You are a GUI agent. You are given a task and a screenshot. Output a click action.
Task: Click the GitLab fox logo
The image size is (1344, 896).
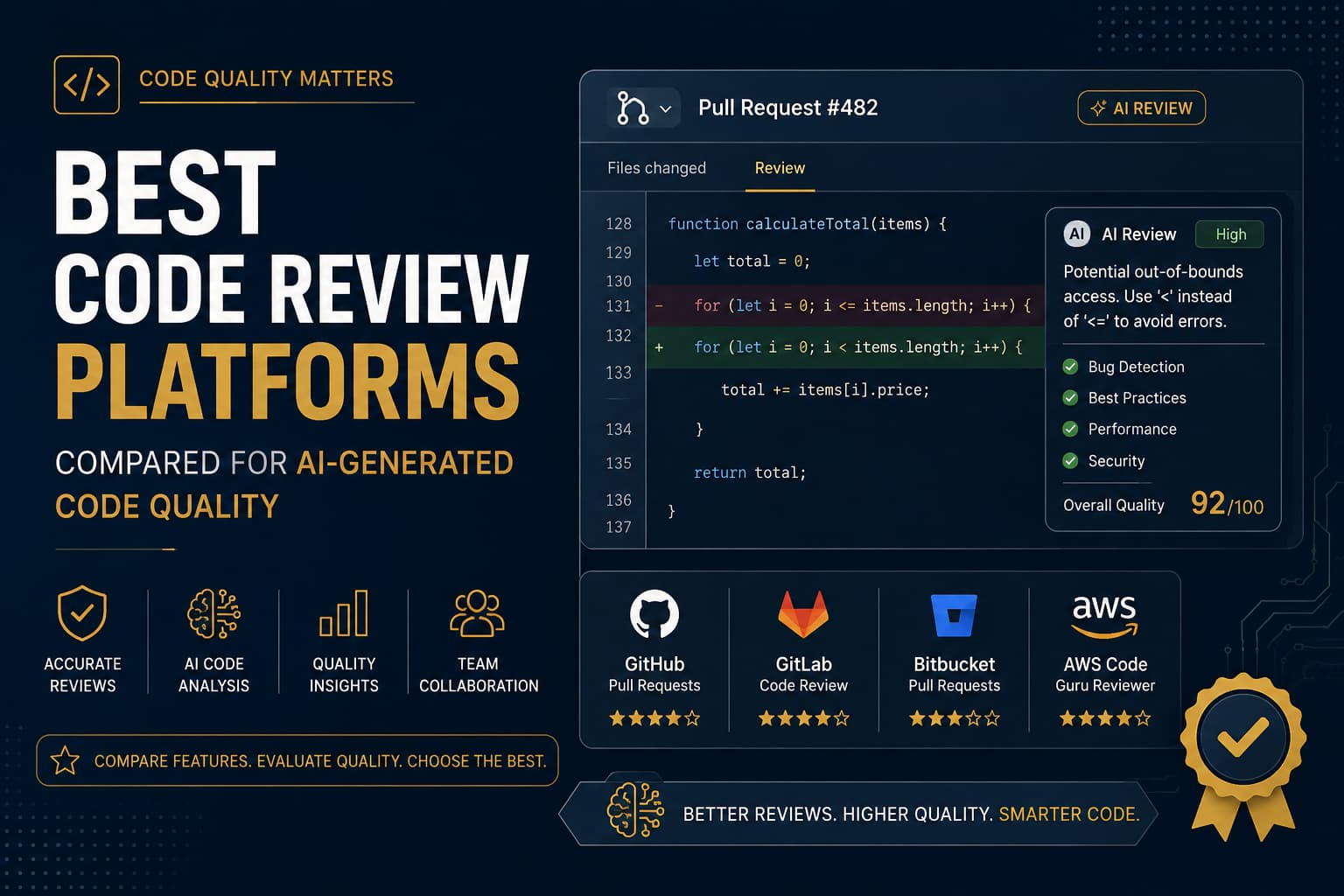click(803, 613)
